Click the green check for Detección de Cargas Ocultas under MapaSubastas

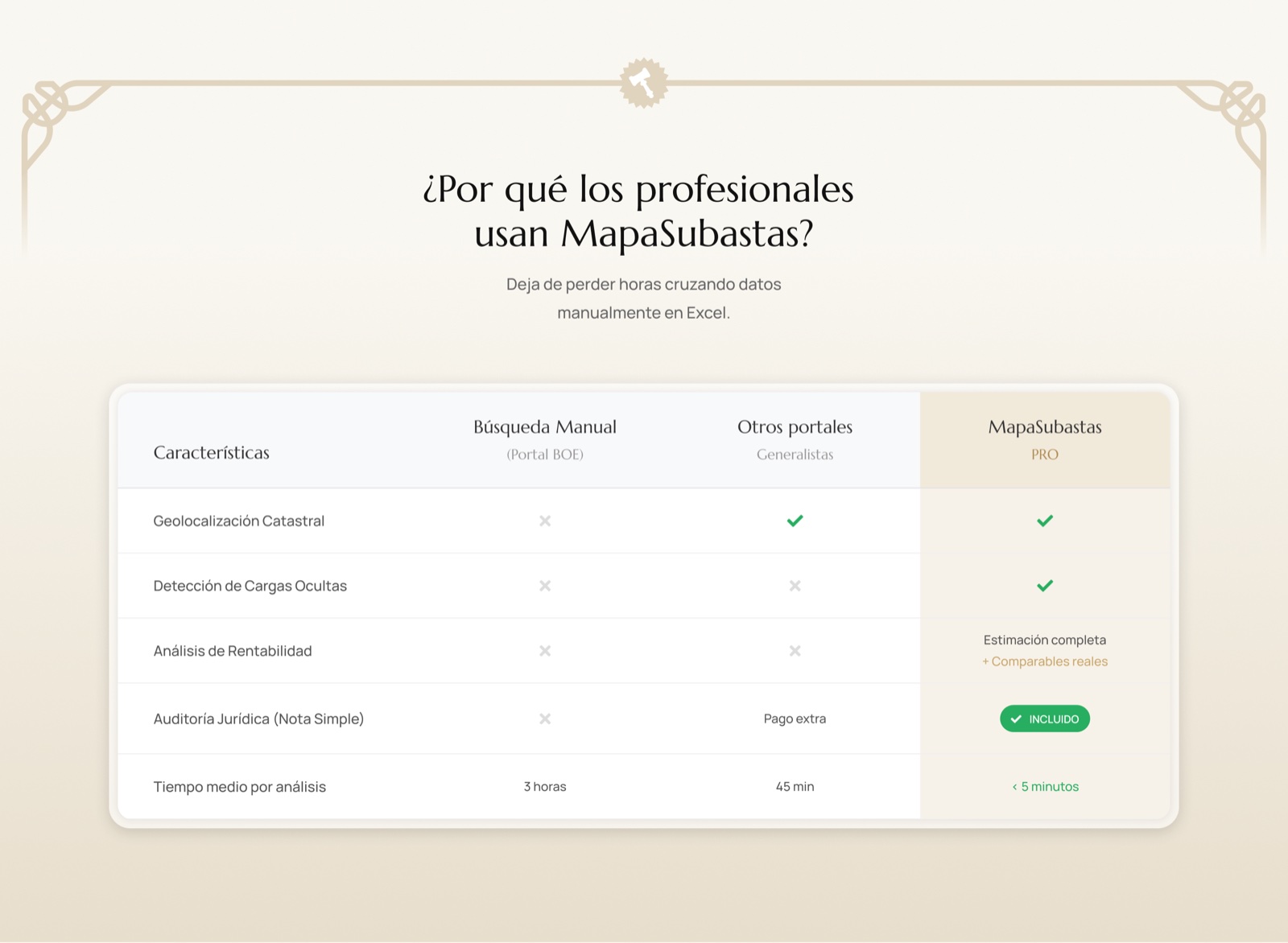point(1045,586)
